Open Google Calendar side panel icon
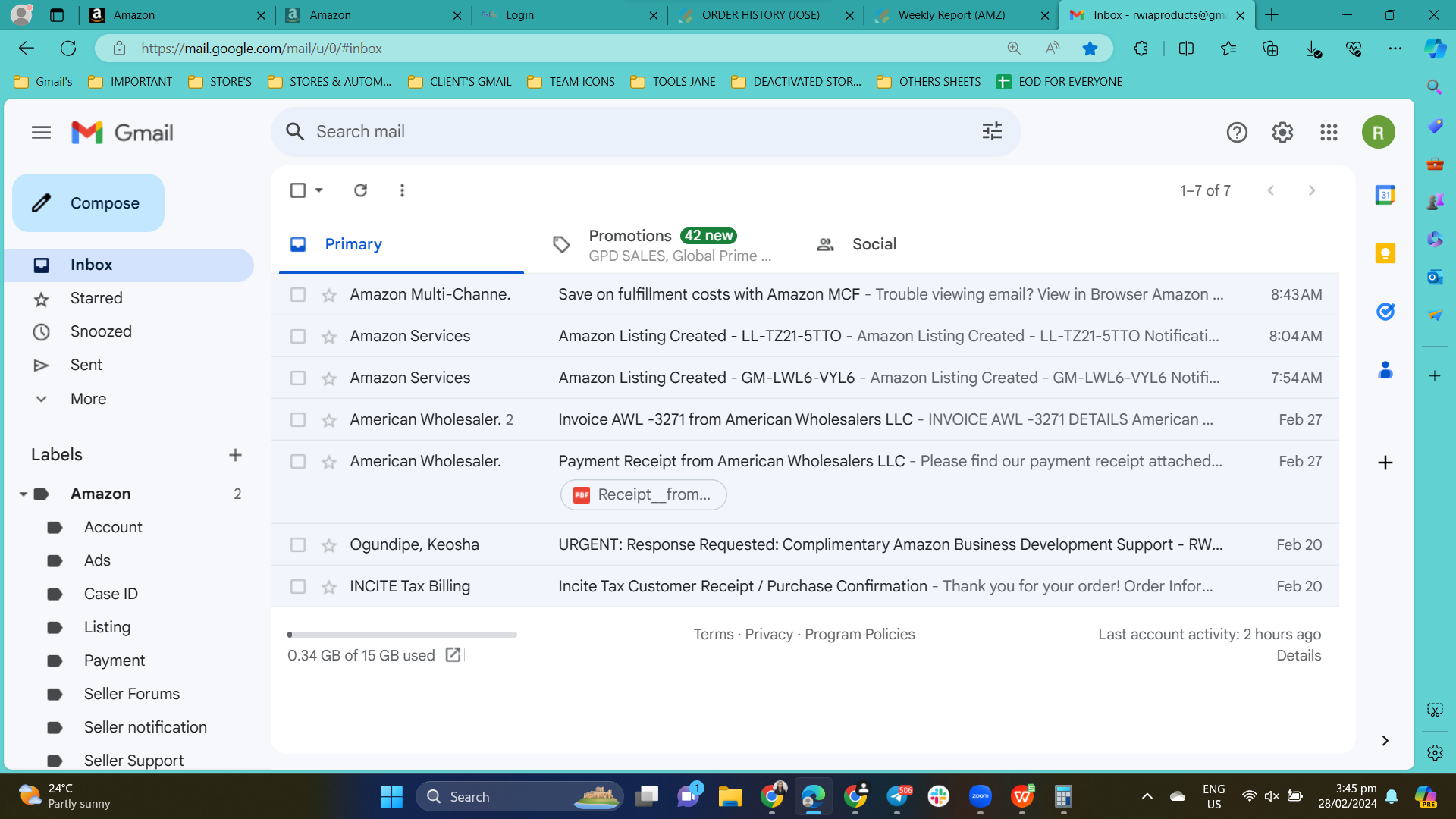1456x819 pixels. coord(1385,195)
